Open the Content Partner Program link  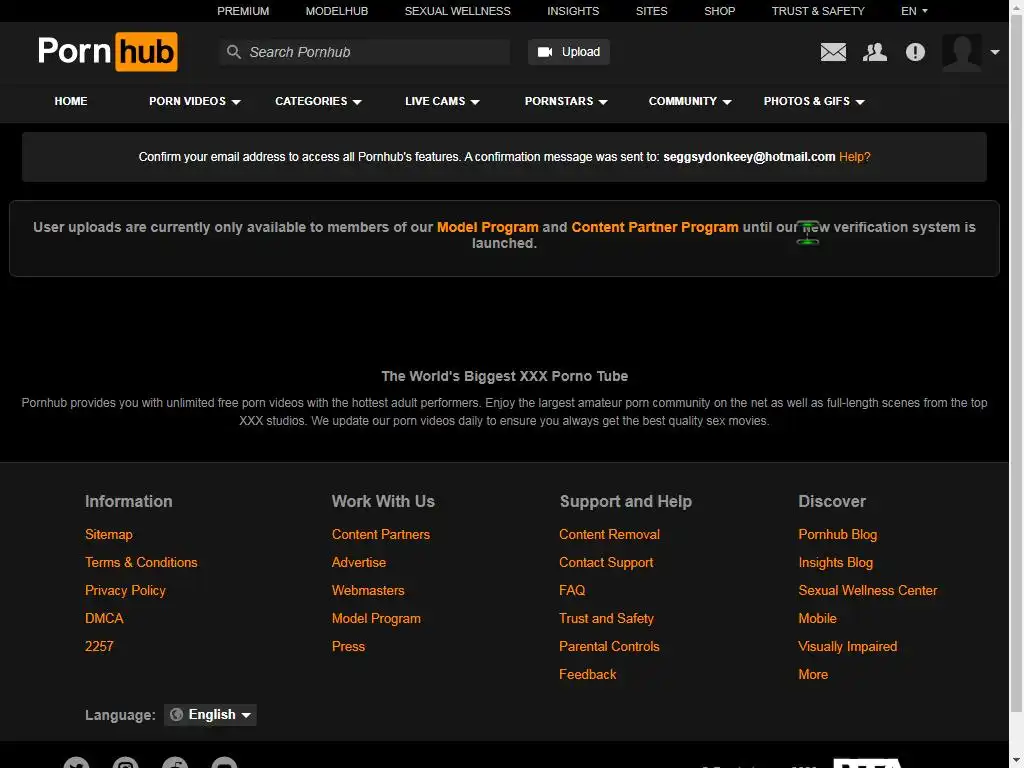[x=655, y=227]
